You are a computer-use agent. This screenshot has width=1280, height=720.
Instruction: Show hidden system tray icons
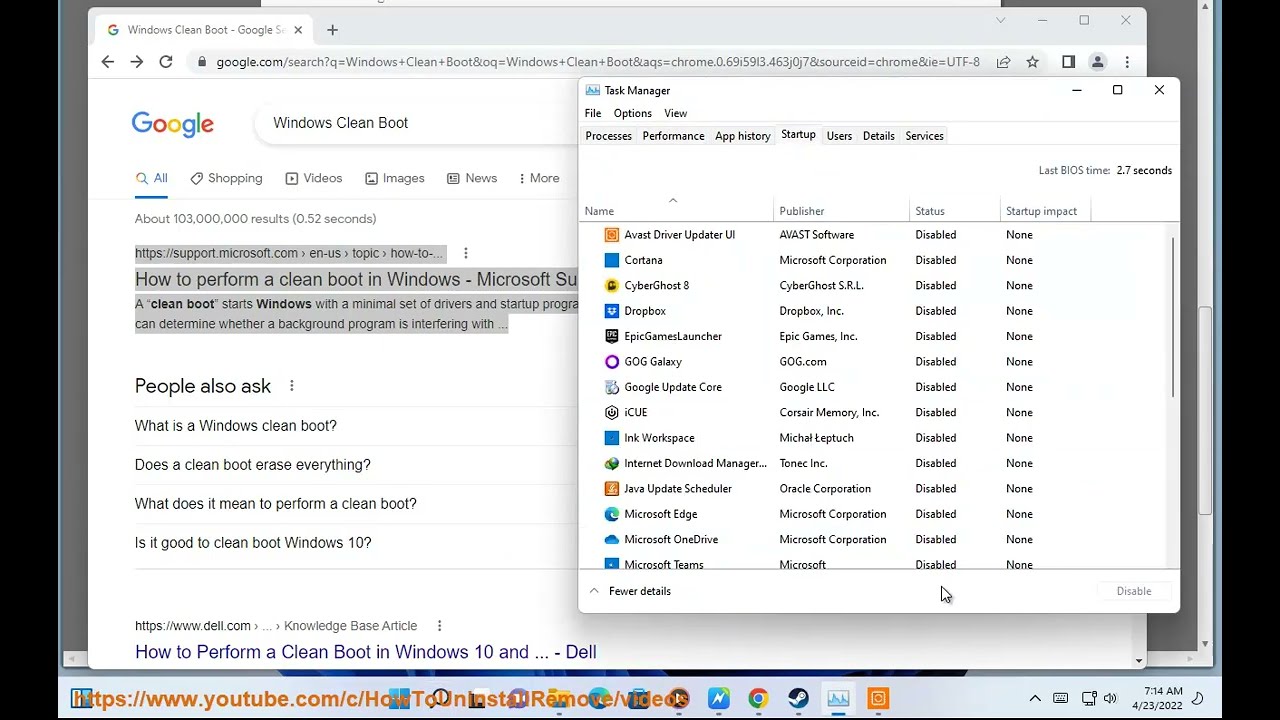[x=1035, y=698]
